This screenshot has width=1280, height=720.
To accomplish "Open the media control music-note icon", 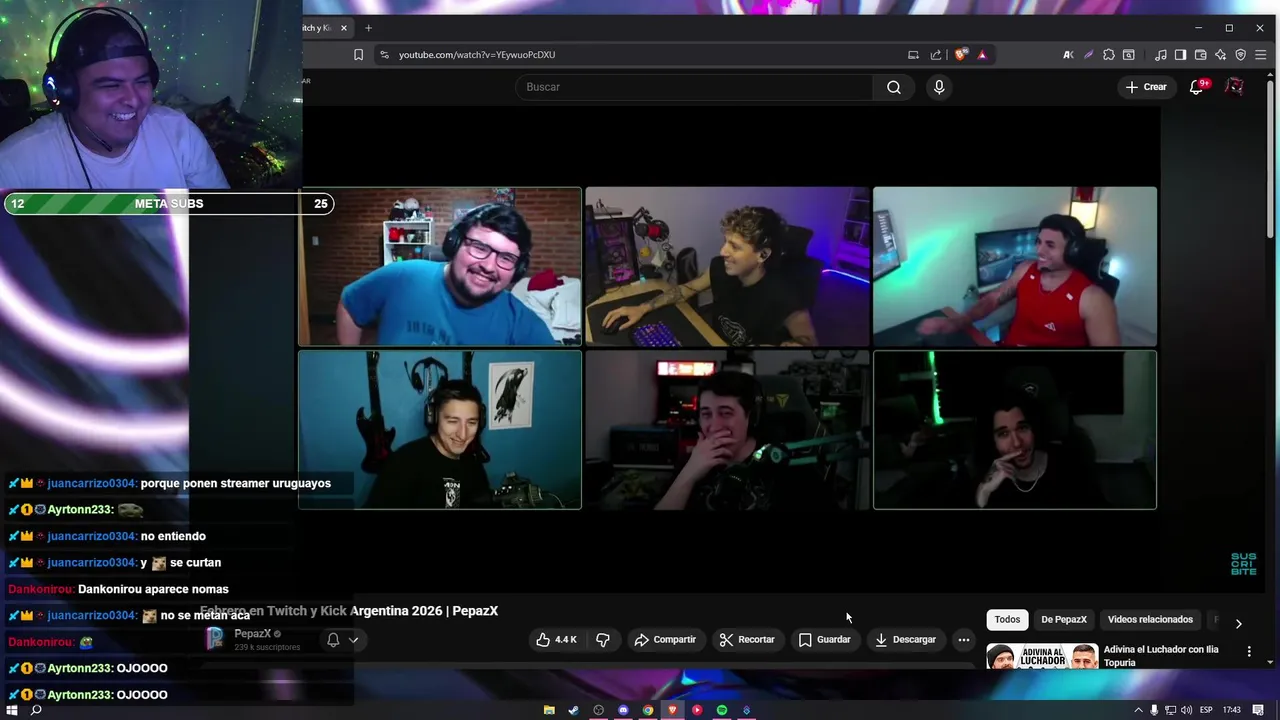I will [x=1160, y=55].
